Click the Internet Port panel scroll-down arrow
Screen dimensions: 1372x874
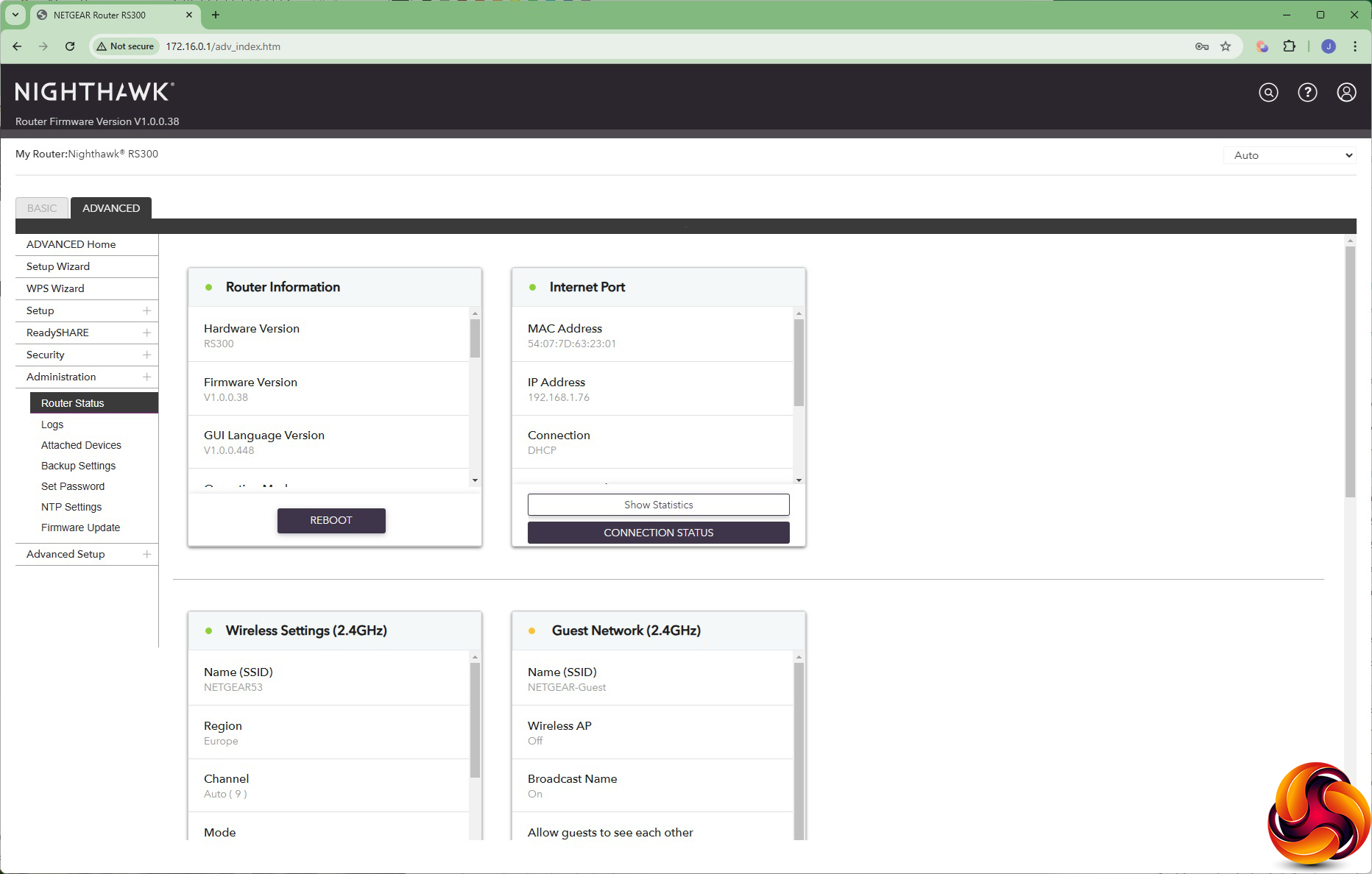click(799, 480)
